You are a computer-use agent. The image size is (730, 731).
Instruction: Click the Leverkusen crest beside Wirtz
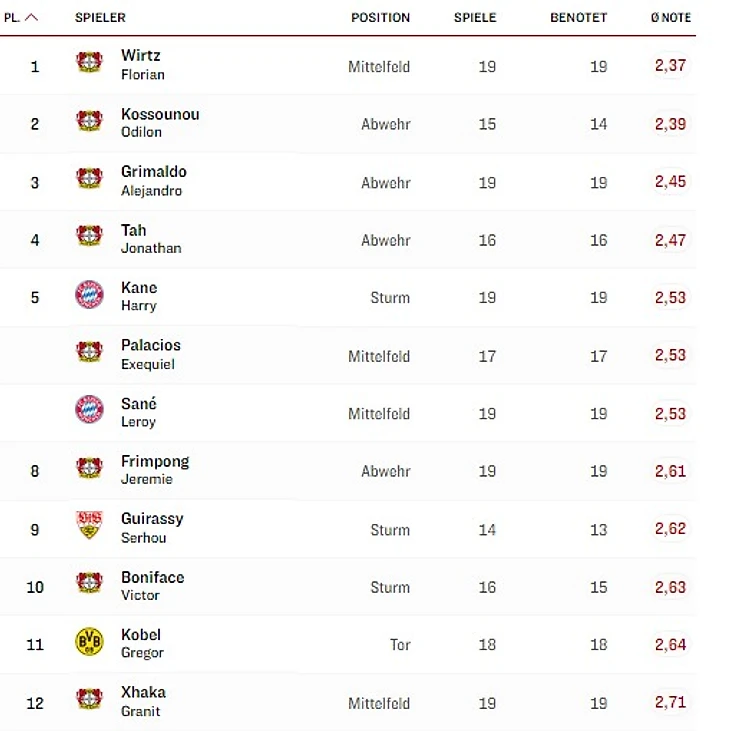click(x=89, y=62)
